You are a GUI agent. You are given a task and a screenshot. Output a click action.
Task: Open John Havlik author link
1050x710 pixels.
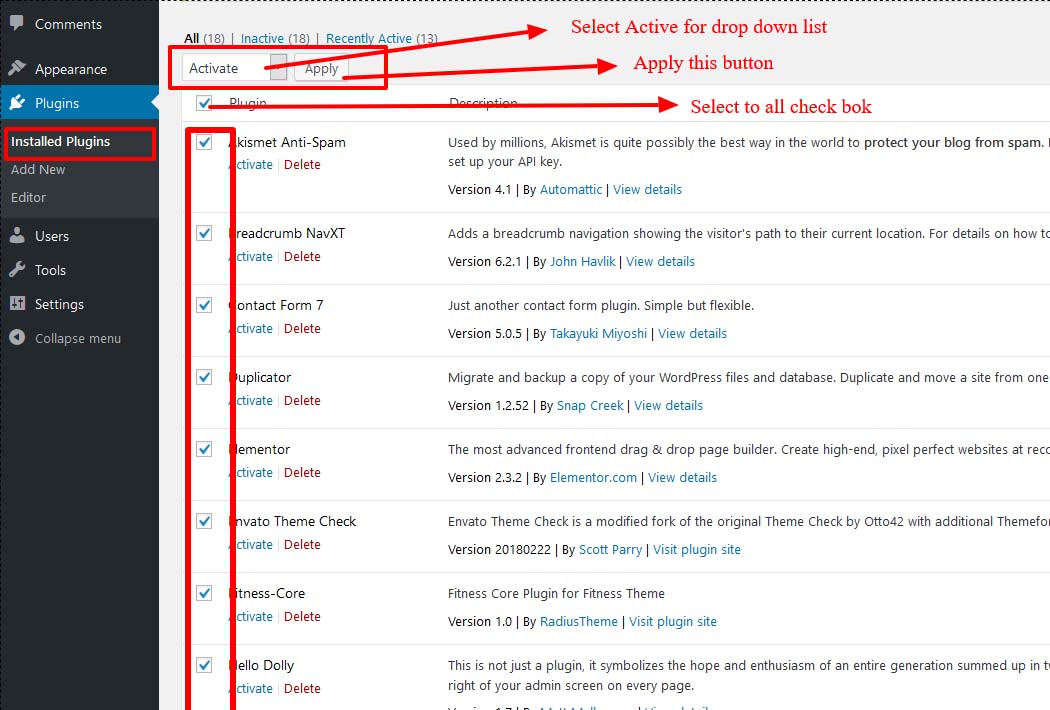point(582,261)
